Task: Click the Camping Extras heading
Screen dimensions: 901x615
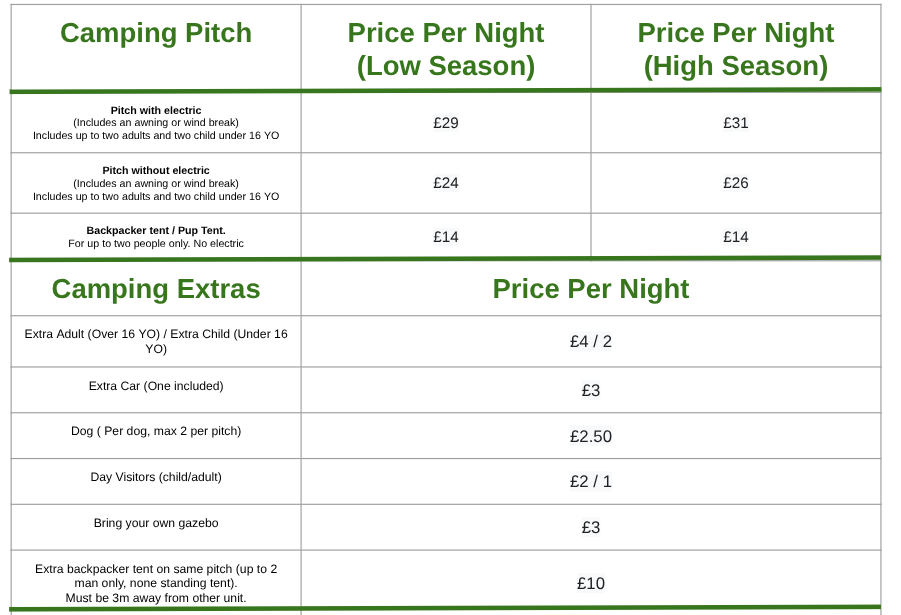Action: (156, 289)
